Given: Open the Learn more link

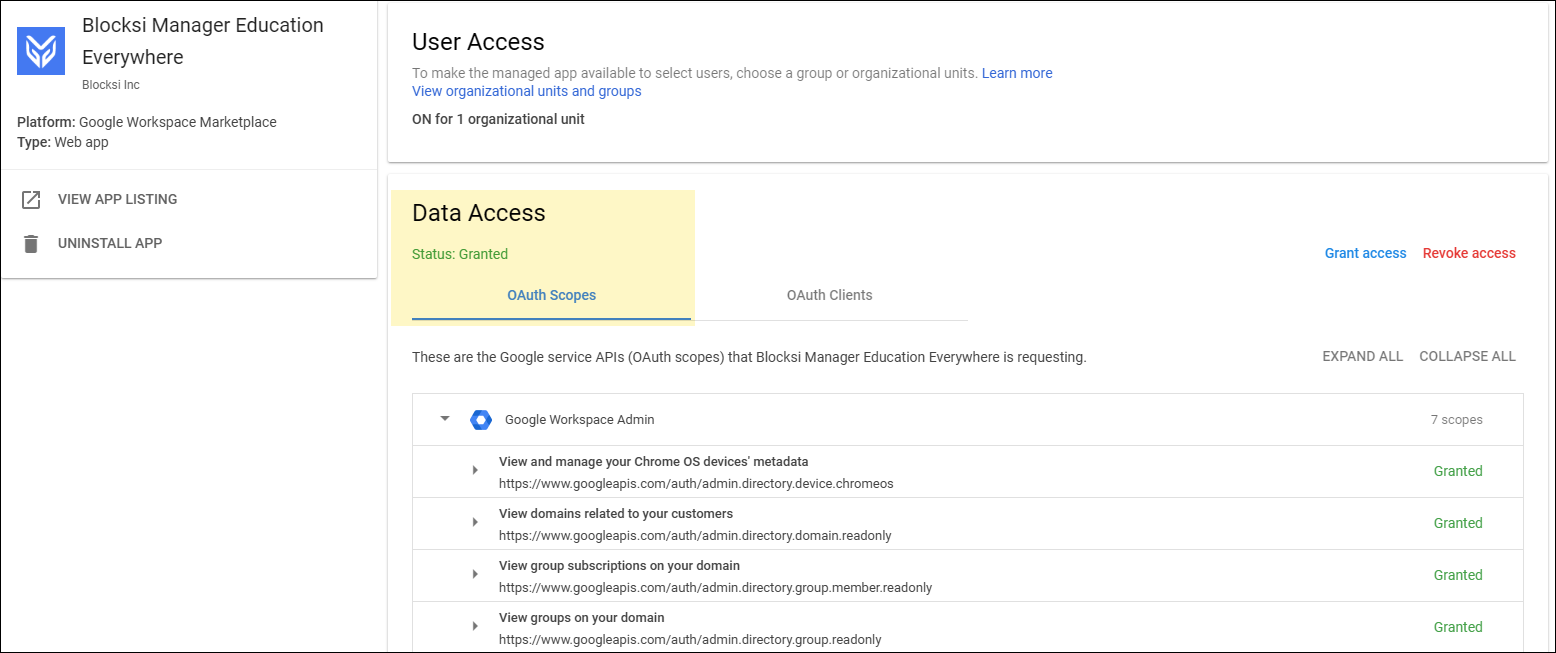Looking at the screenshot, I should point(1017,73).
